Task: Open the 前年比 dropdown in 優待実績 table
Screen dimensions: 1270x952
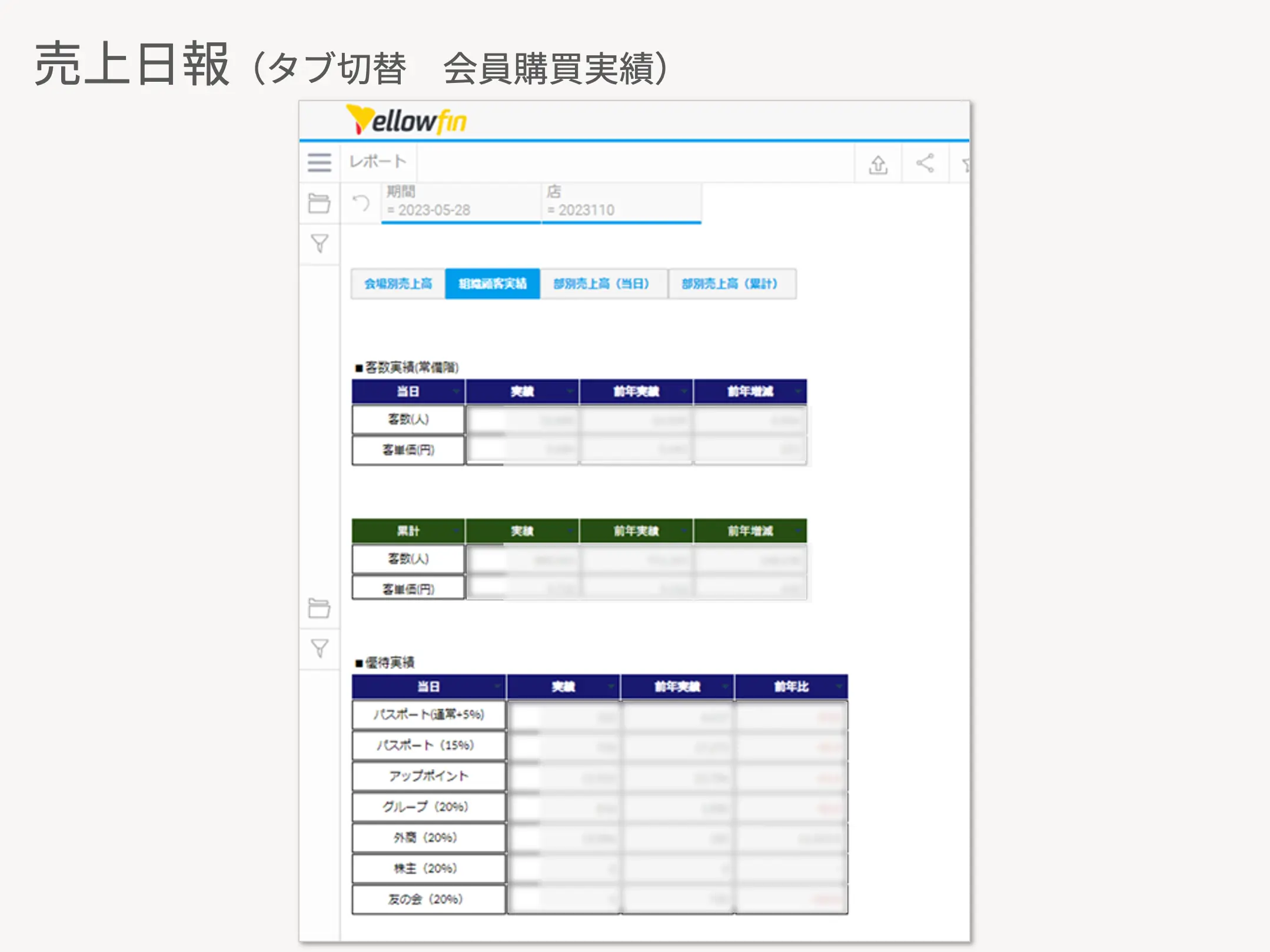Action: [840, 686]
